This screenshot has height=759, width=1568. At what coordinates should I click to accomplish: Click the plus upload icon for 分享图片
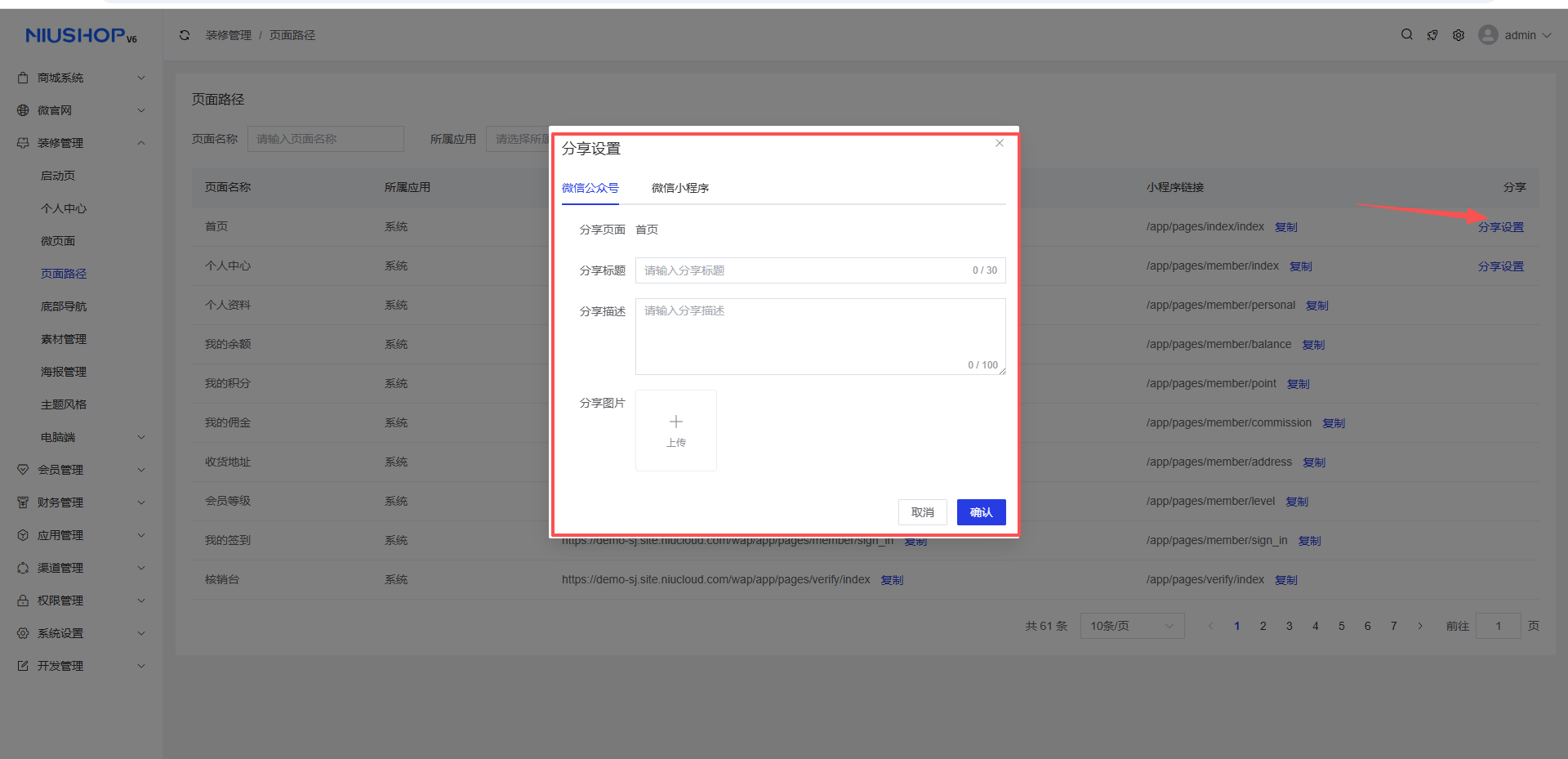(676, 422)
